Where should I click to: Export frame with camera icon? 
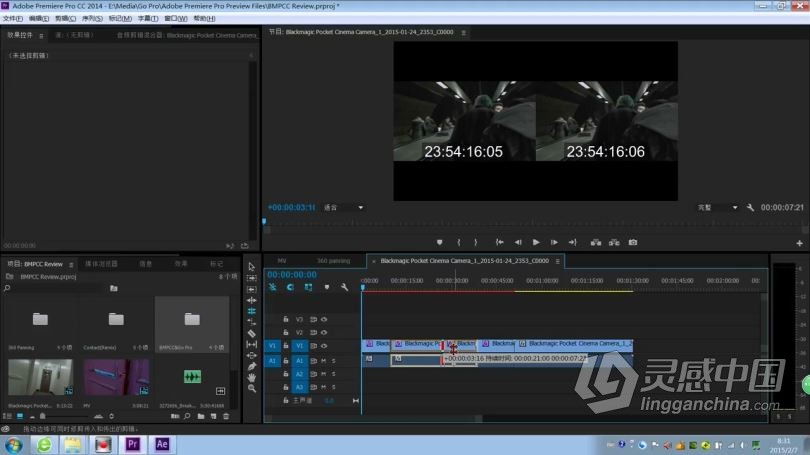pos(633,242)
